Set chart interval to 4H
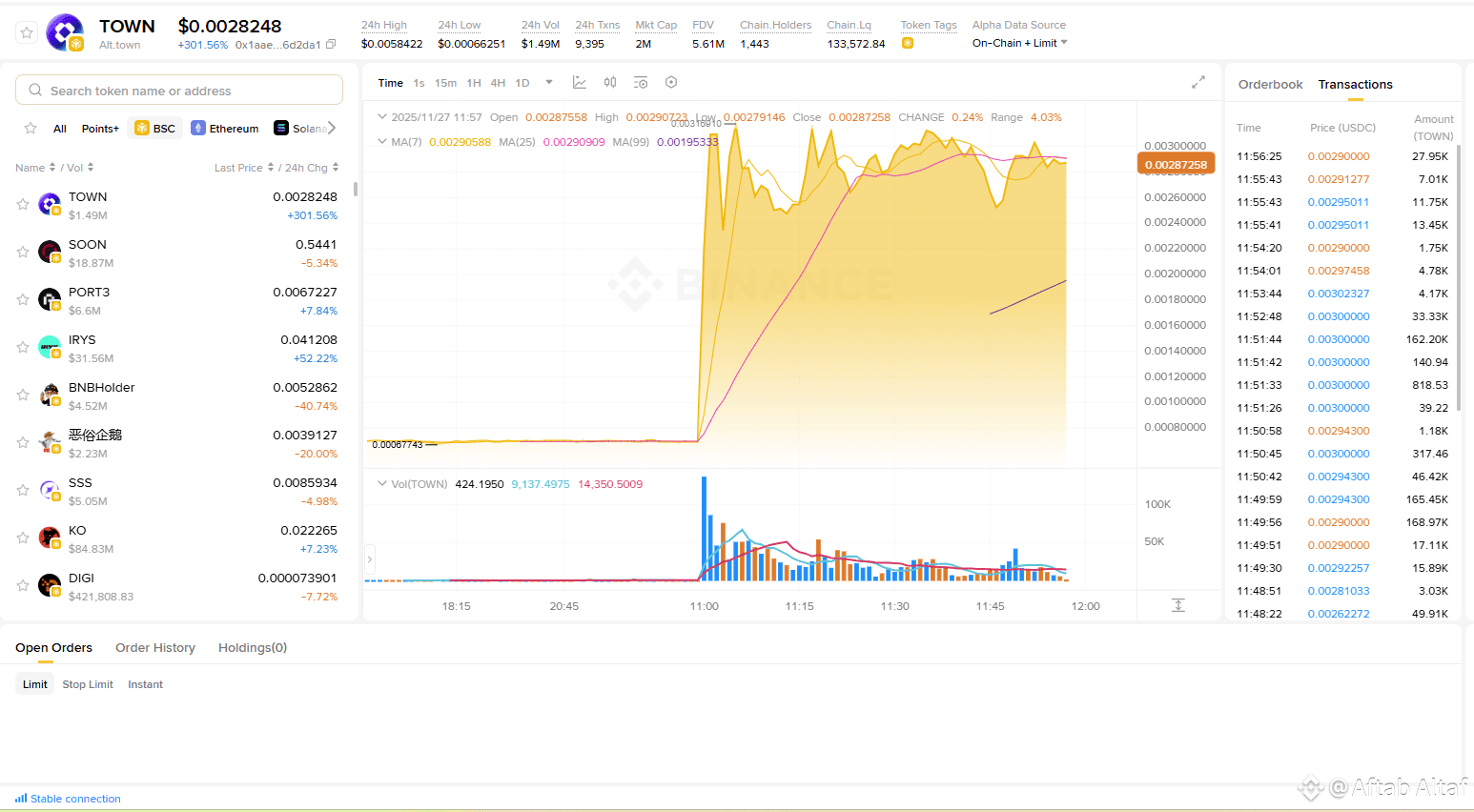 coord(498,83)
